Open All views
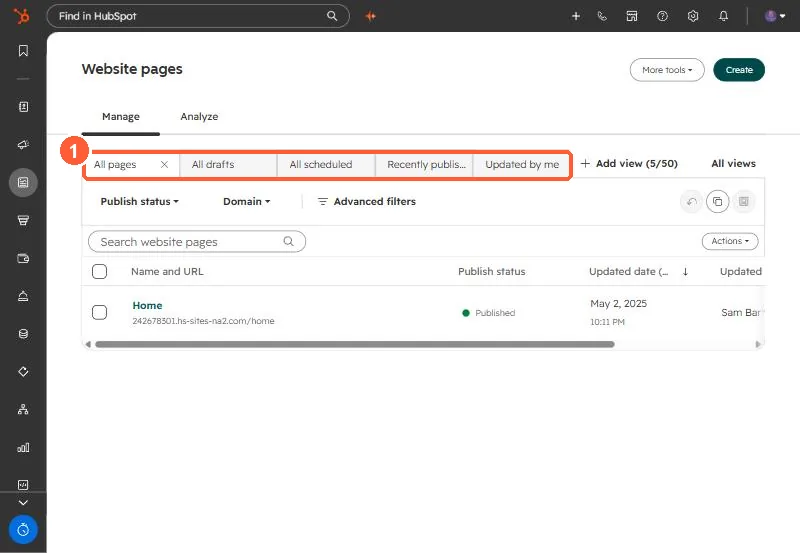Viewport: 800px width, 553px height. click(x=733, y=163)
